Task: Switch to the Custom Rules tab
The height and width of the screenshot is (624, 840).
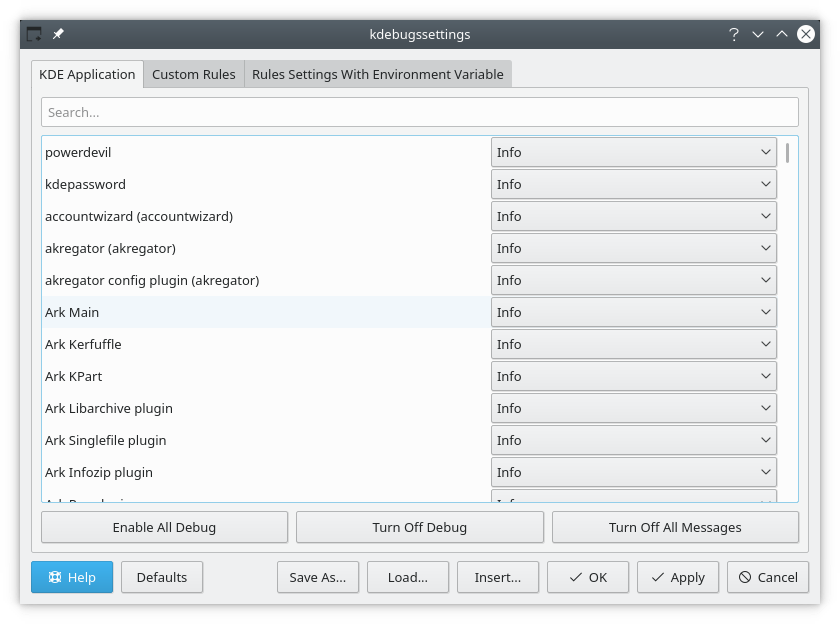Action: click(194, 75)
